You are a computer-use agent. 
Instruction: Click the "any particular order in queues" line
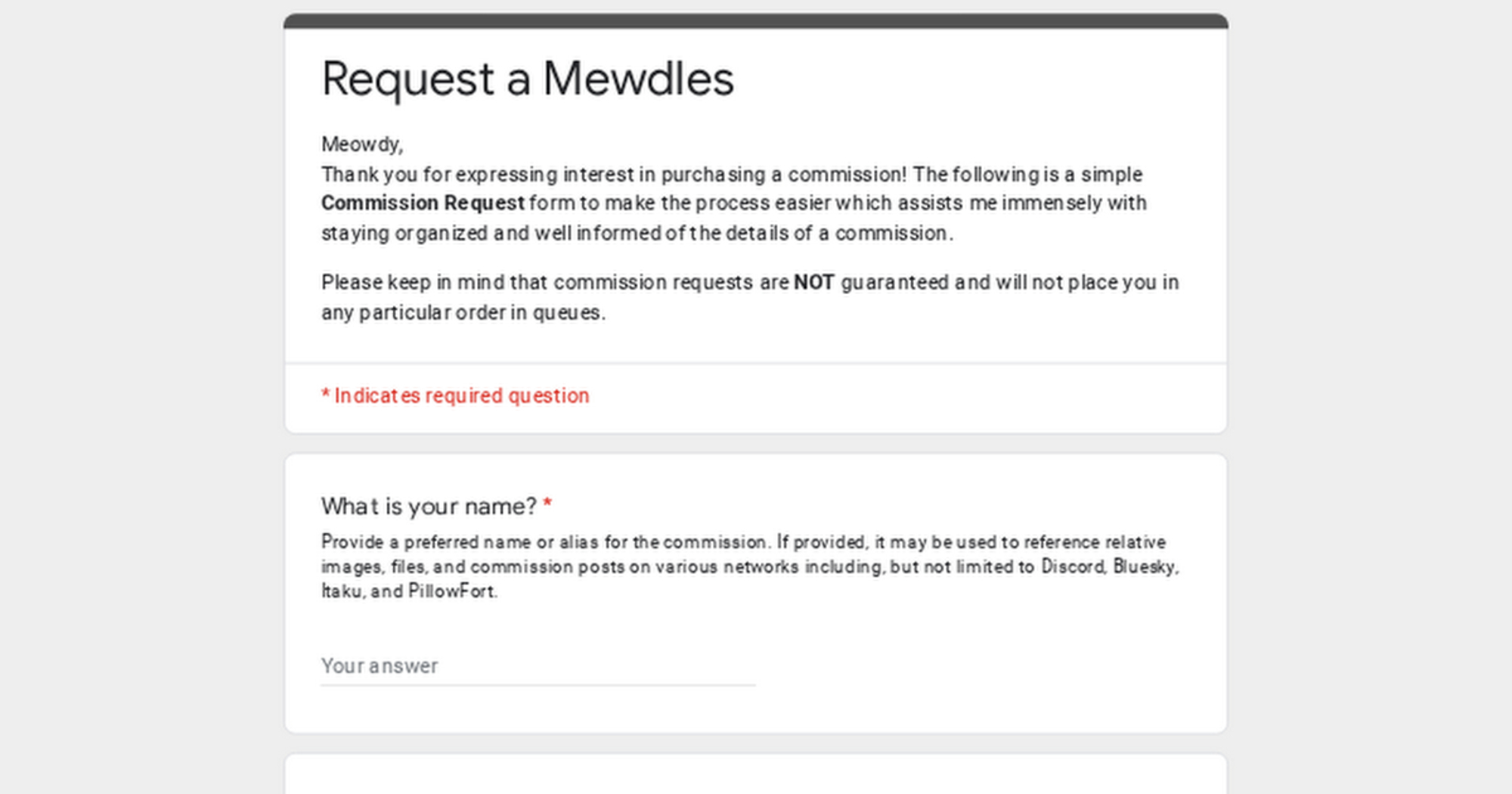[x=463, y=313]
